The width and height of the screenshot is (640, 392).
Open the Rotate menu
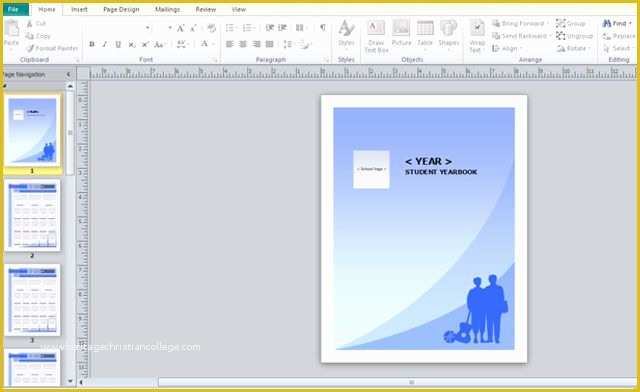point(574,49)
